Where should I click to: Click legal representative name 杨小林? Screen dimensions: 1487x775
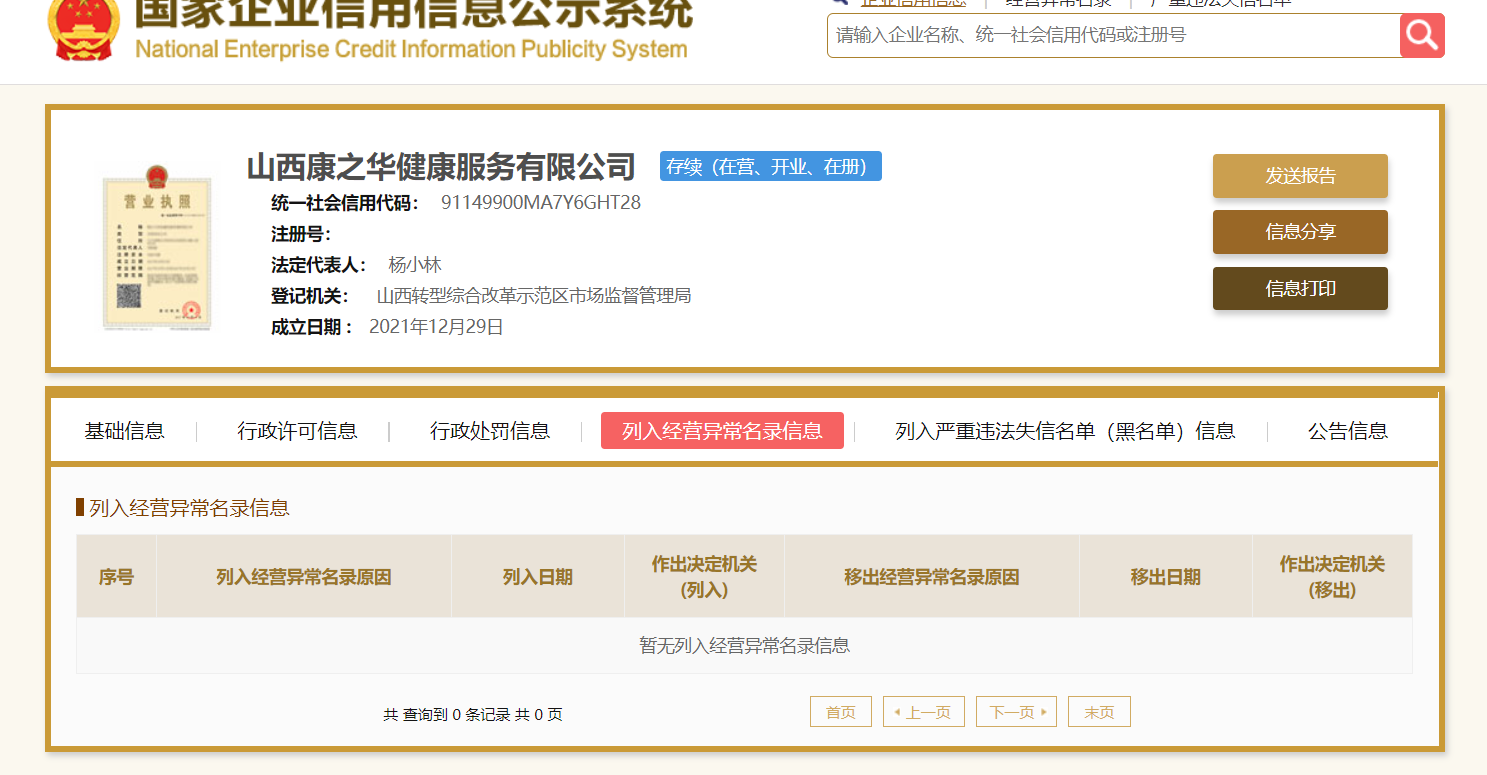click(415, 265)
